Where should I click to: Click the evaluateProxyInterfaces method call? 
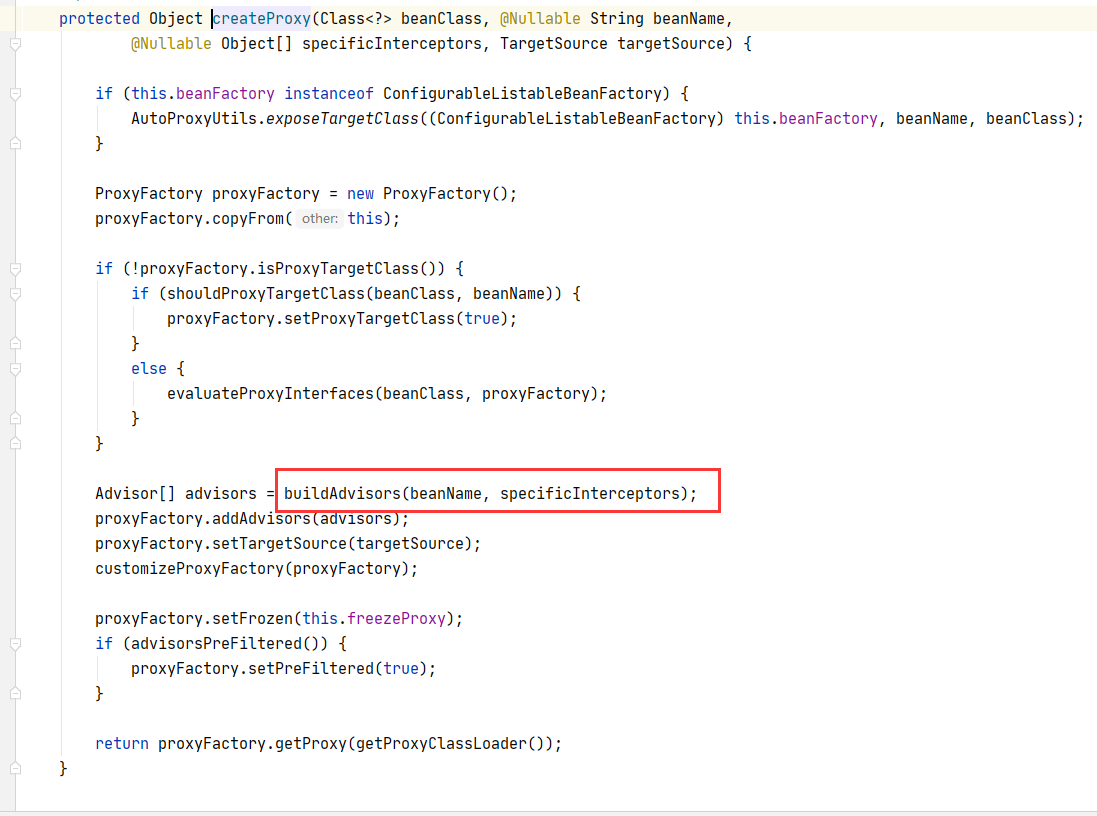tap(270, 393)
